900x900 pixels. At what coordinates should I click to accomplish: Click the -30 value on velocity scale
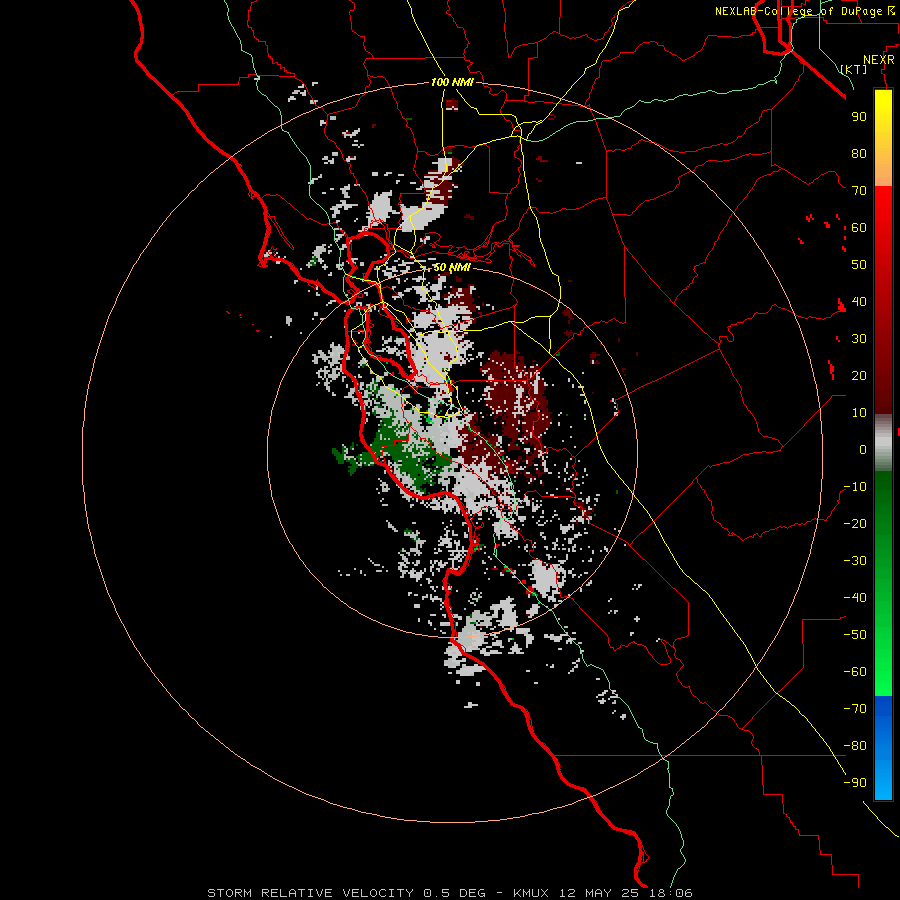(x=855, y=561)
